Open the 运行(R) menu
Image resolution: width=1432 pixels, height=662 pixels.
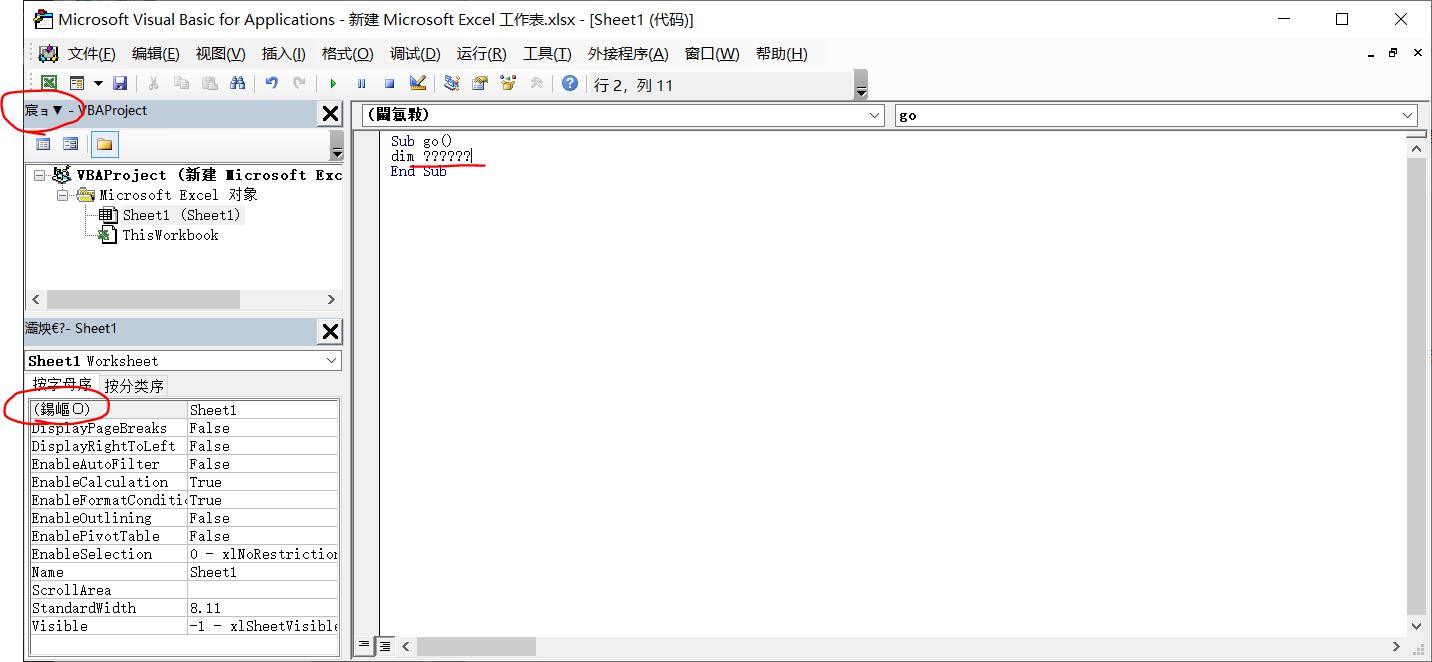[x=481, y=54]
